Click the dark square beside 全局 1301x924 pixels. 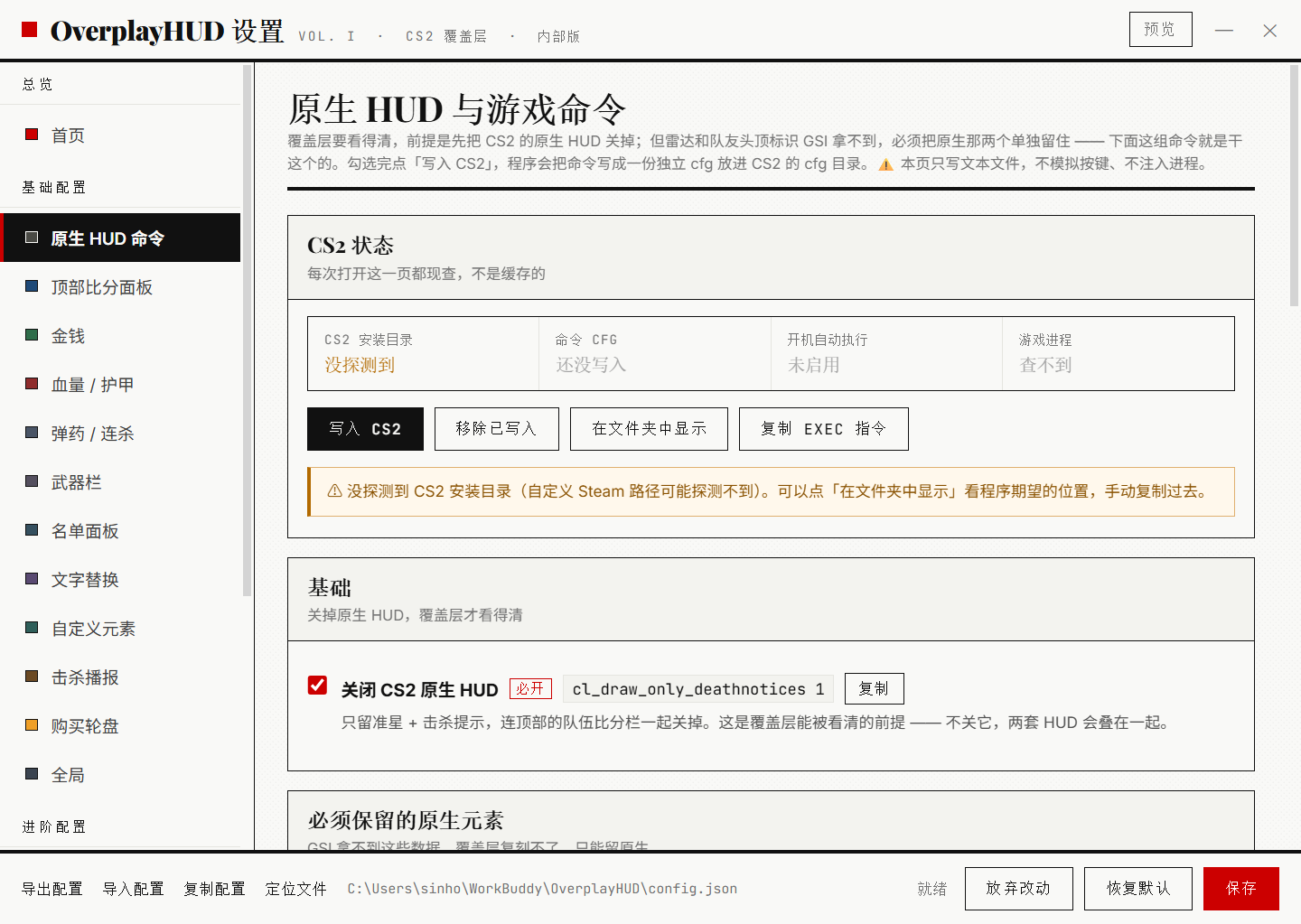coord(32,774)
